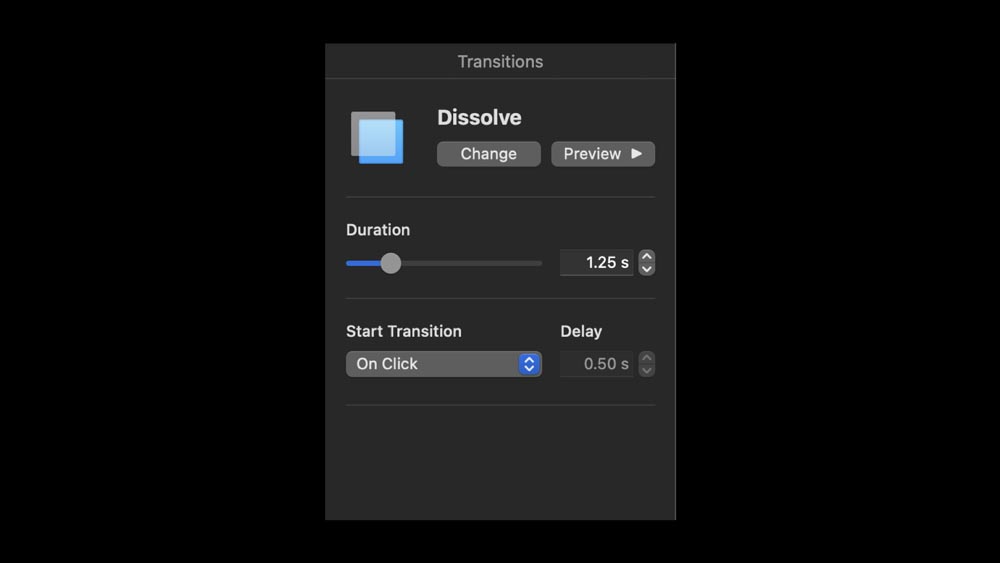Click the play triangle on Preview
The width and height of the screenshot is (1000, 563).
636,154
